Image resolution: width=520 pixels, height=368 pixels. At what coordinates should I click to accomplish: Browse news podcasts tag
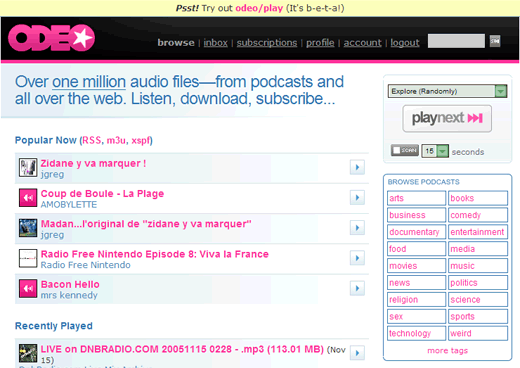pyautogui.click(x=416, y=283)
